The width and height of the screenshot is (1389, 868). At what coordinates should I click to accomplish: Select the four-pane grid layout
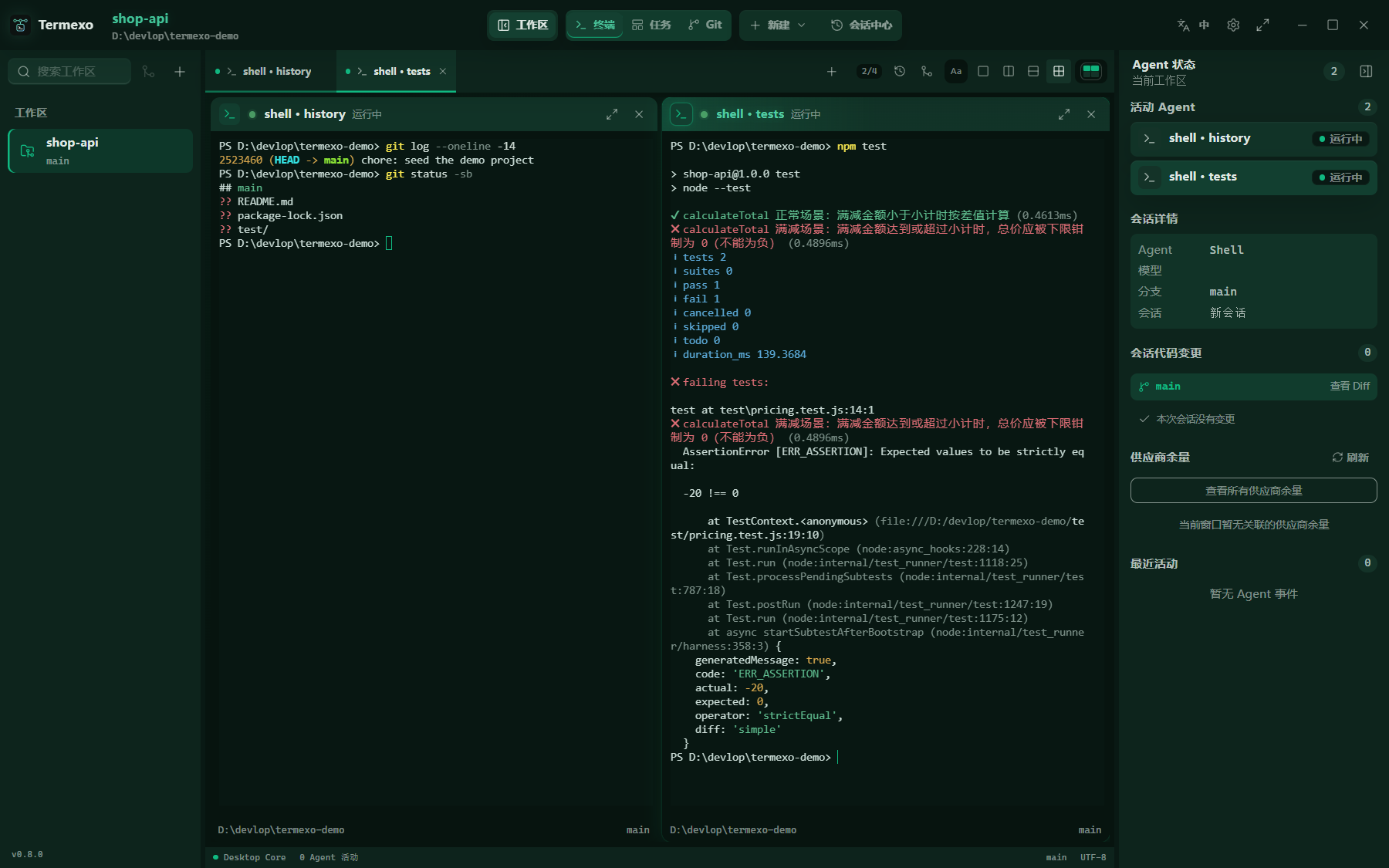pos(1059,71)
